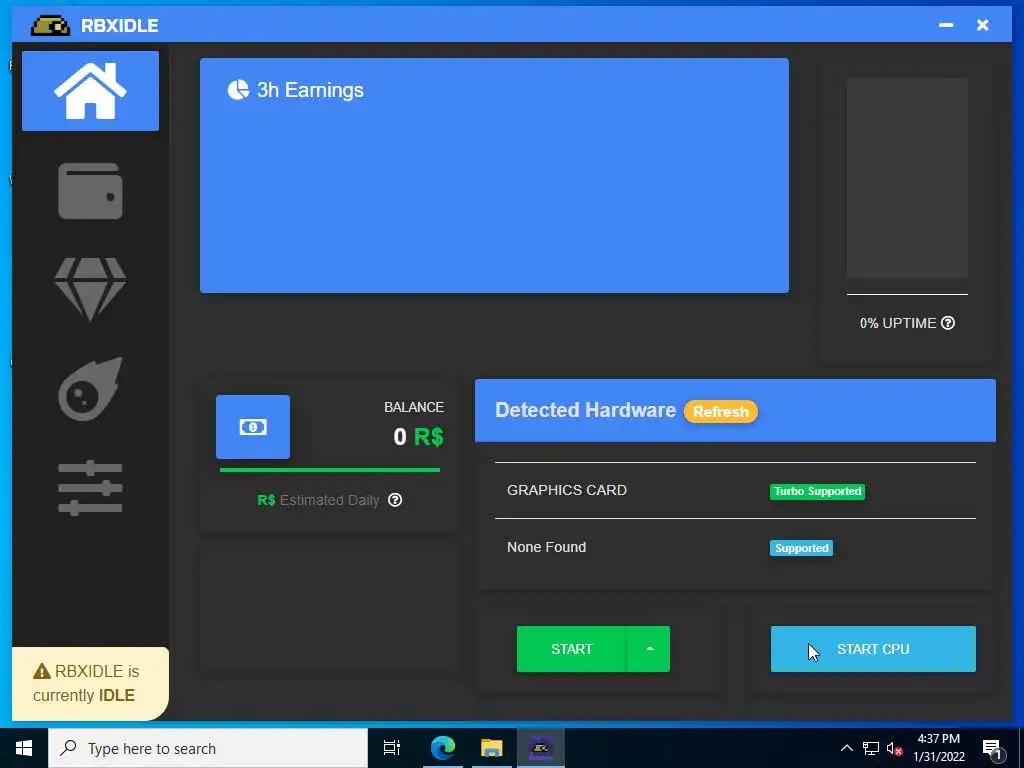Open the wallet page in sidebar
This screenshot has height=768, width=1024.
point(90,191)
